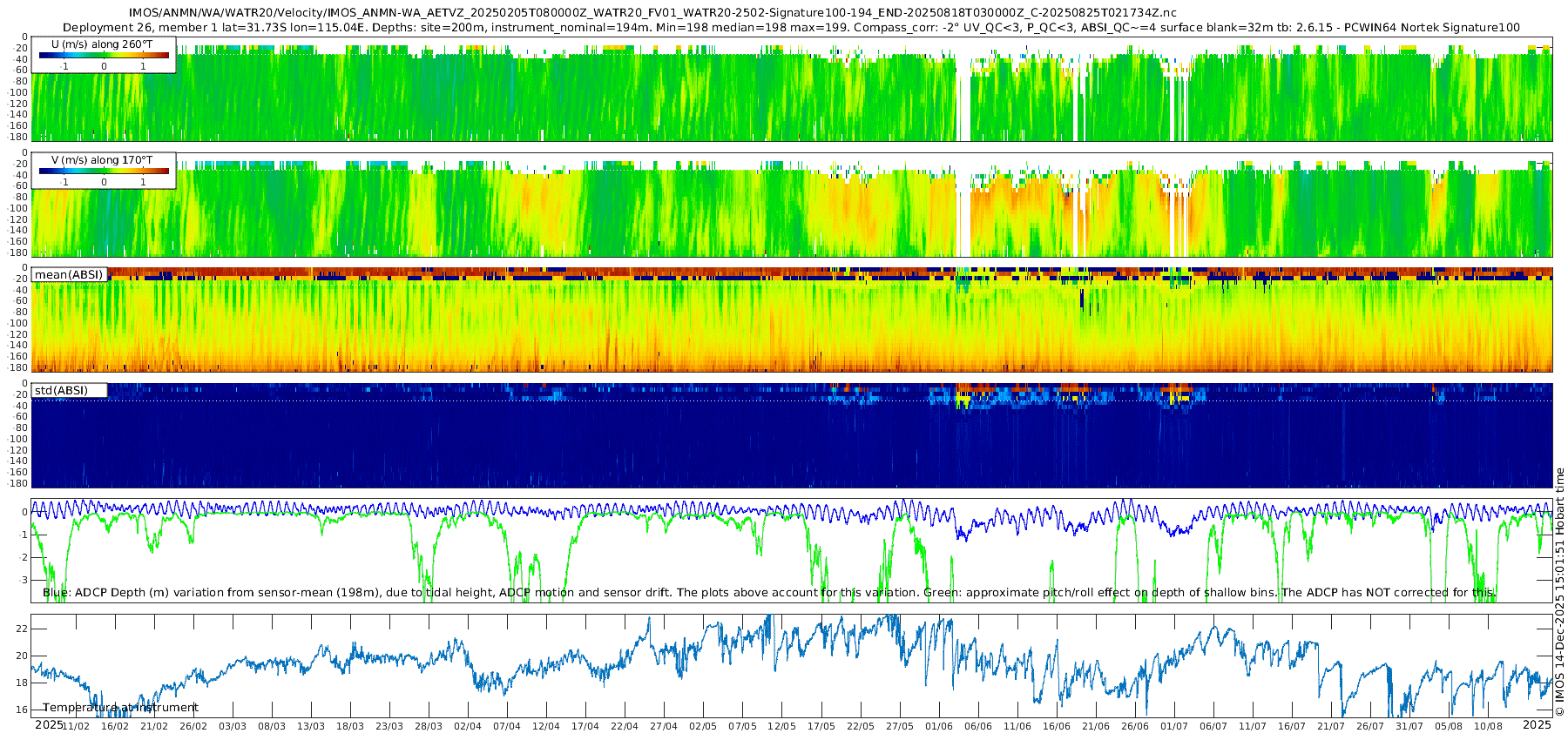Select the mean(ABSI) panel label
The height and width of the screenshot is (740, 1568).
click(x=69, y=274)
